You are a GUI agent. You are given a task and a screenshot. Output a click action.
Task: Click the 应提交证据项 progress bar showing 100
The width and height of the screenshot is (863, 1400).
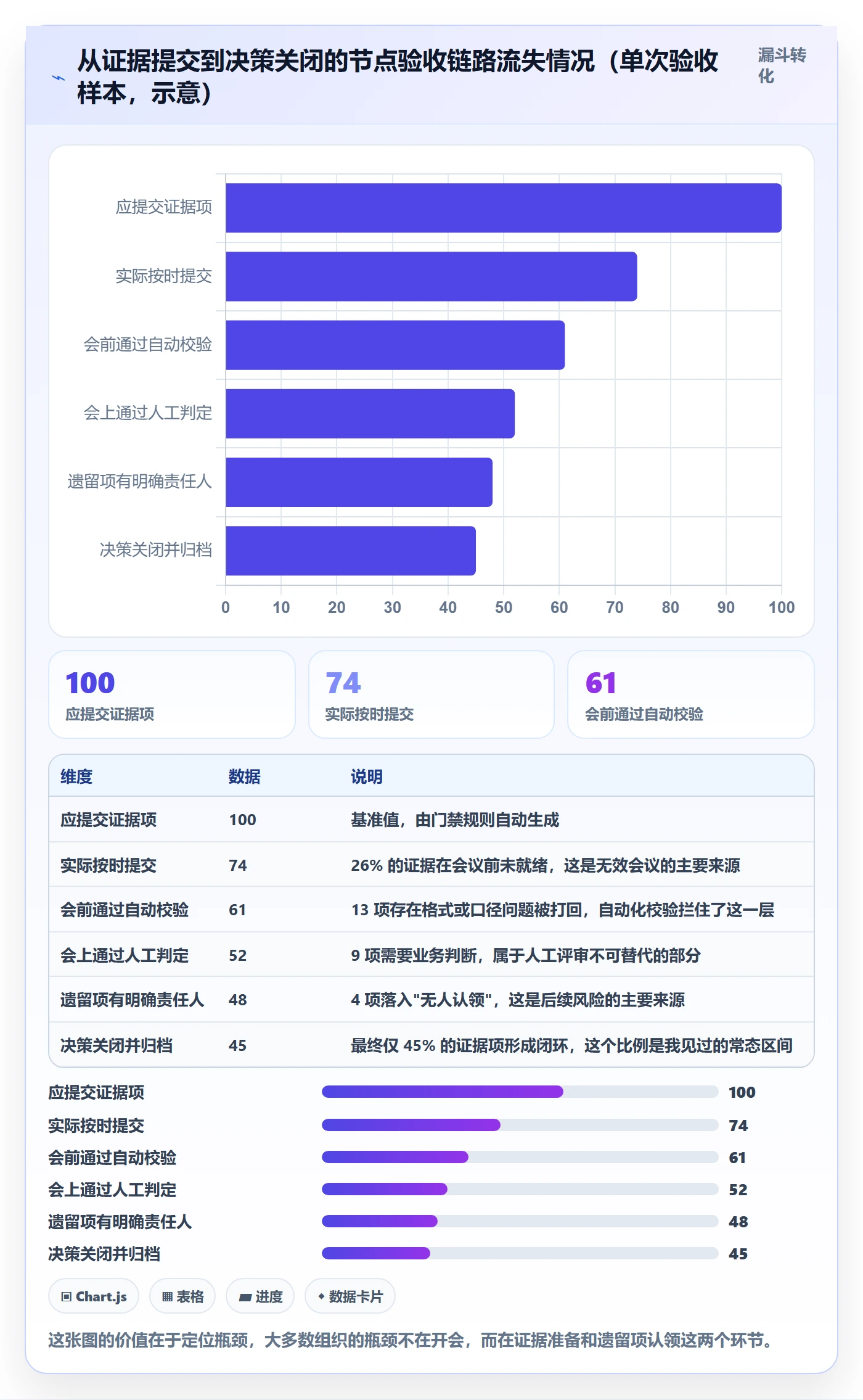(x=520, y=1092)
